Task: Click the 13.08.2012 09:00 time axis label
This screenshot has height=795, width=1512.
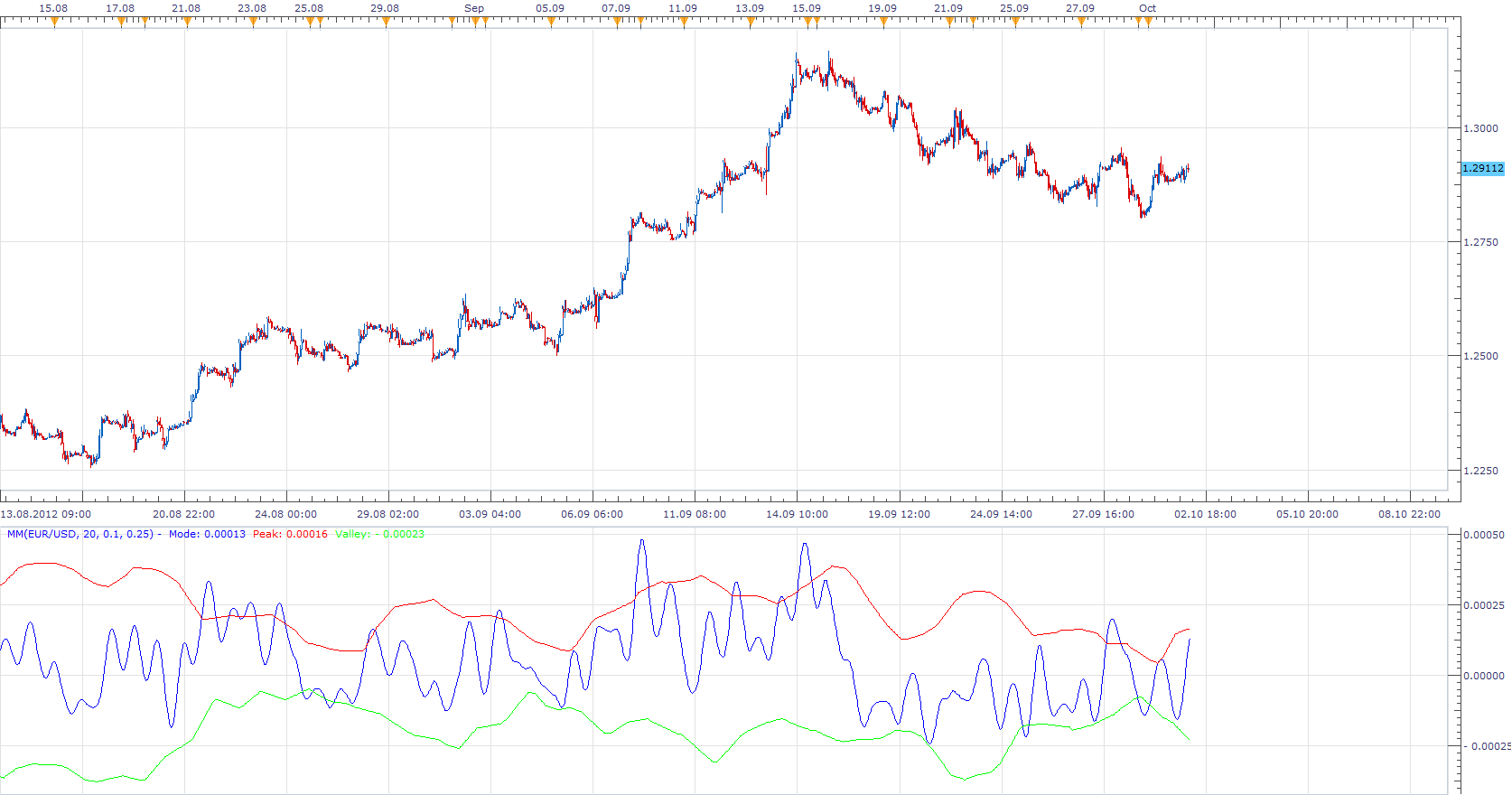Action: [46, 514]
